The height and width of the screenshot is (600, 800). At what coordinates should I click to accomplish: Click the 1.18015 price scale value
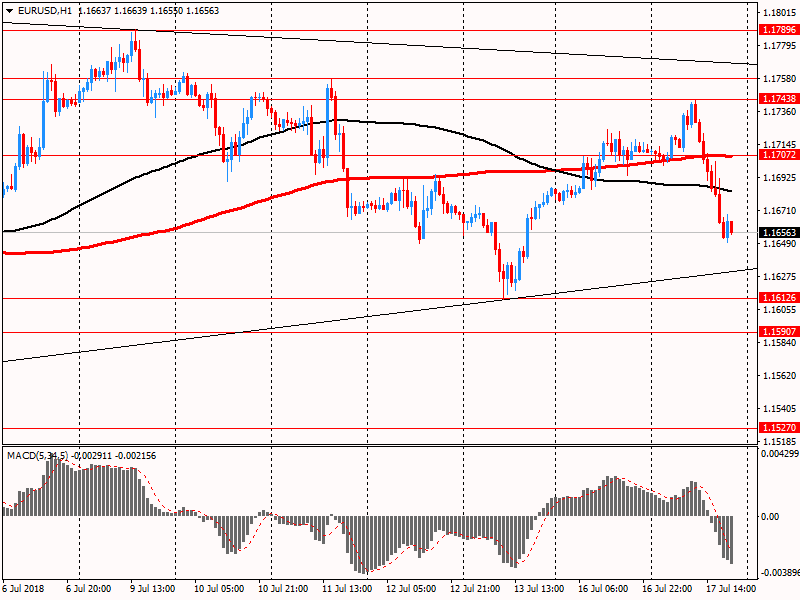point(780,13)
